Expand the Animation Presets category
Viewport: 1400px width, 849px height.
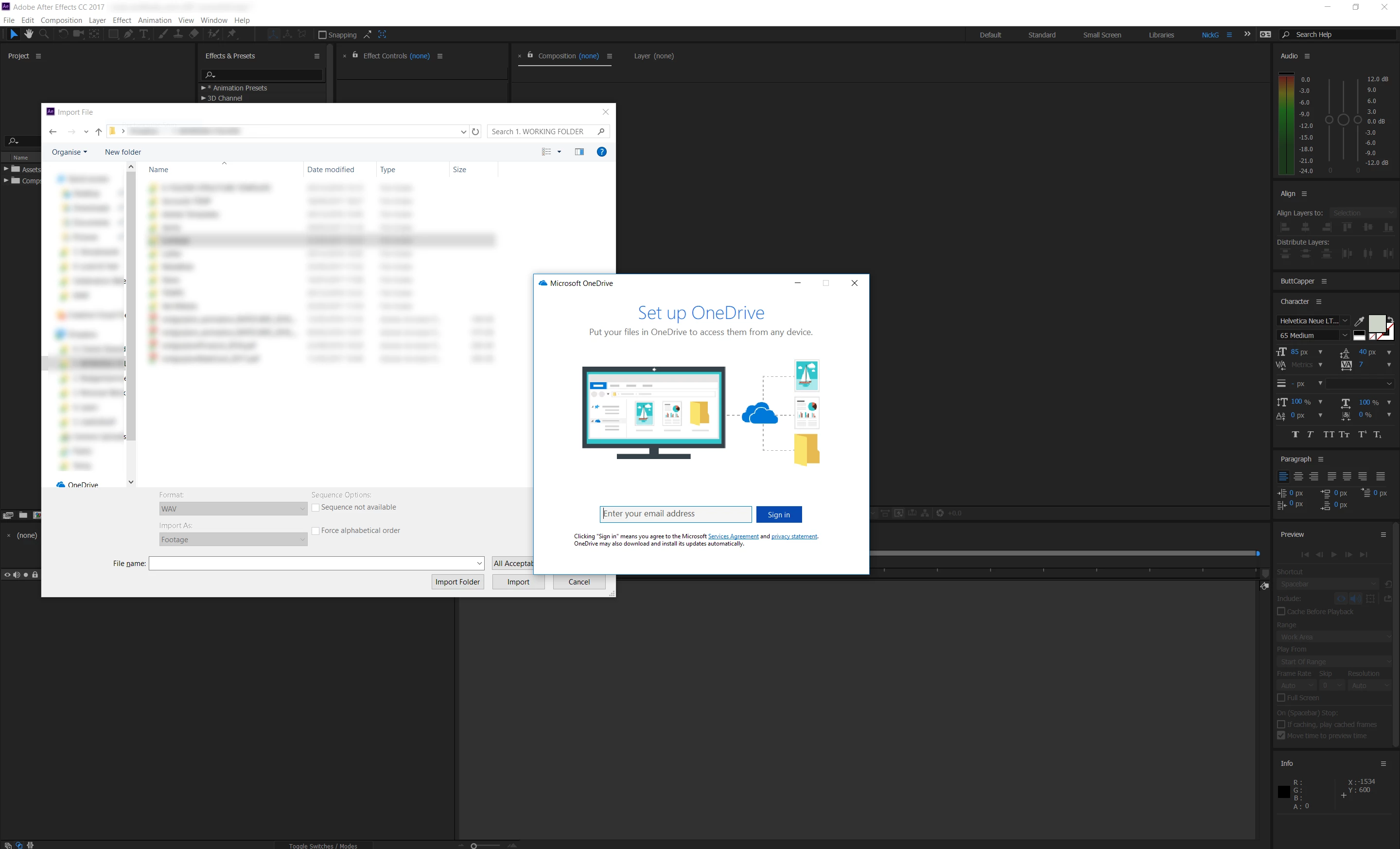coord(203,88)
